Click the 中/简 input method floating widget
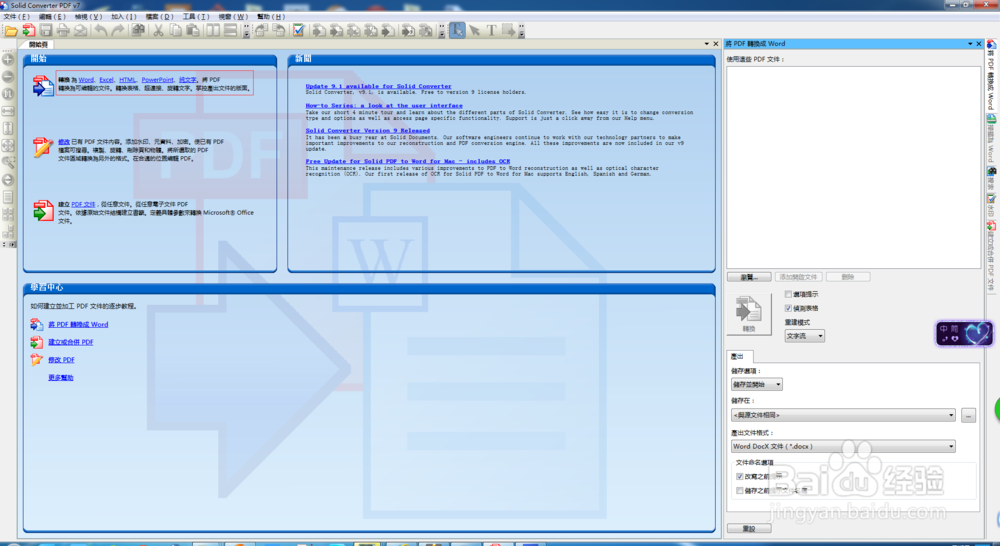Image resolution: width=1000 pixels, height=546 pixels. click(x=964, y=334)
